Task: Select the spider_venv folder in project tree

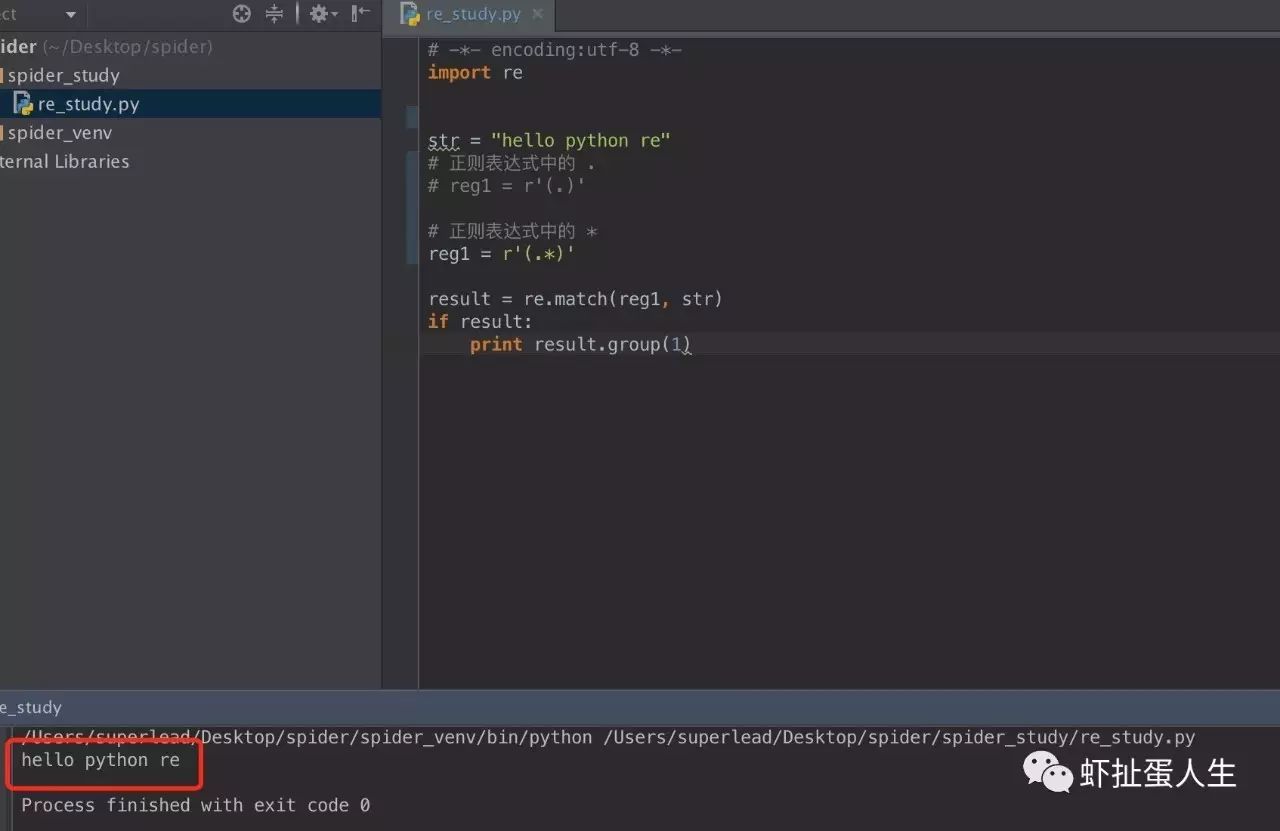Action: (x=59, y=133)
